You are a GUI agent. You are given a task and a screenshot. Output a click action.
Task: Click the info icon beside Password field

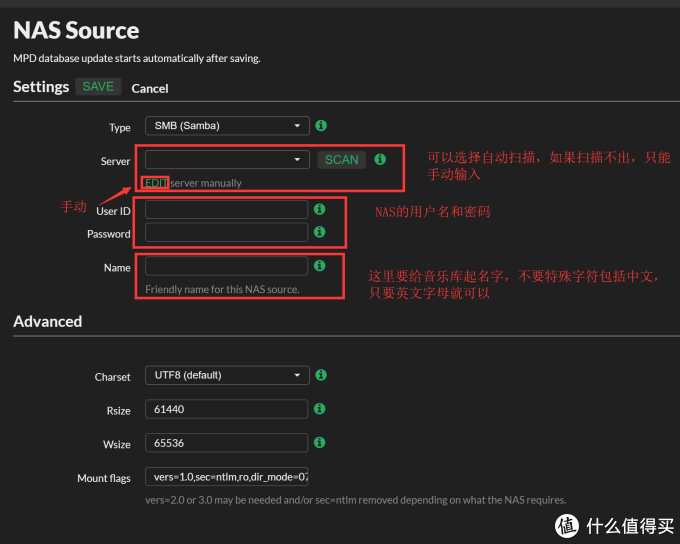(320, 232)
